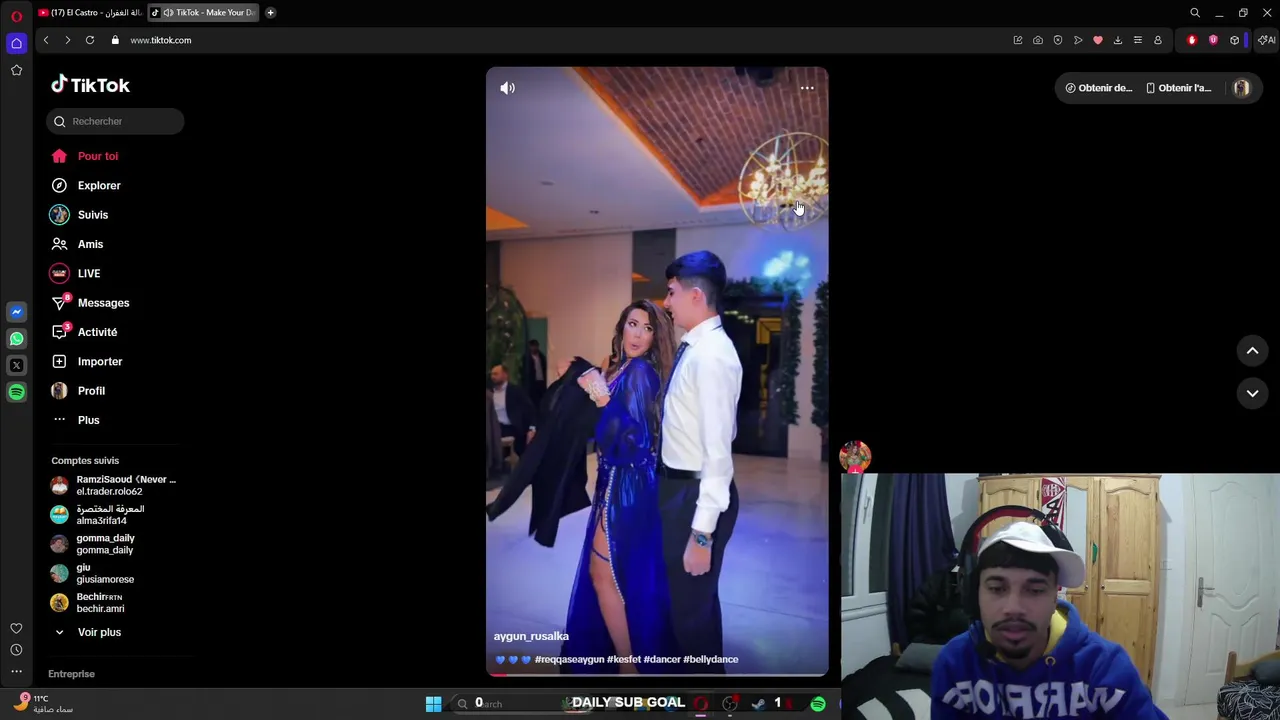The height and width of the screenshot is (720, 1280).
Task: Open Spotify in the Opera sidebar
Action: click(x=16, y=393)
